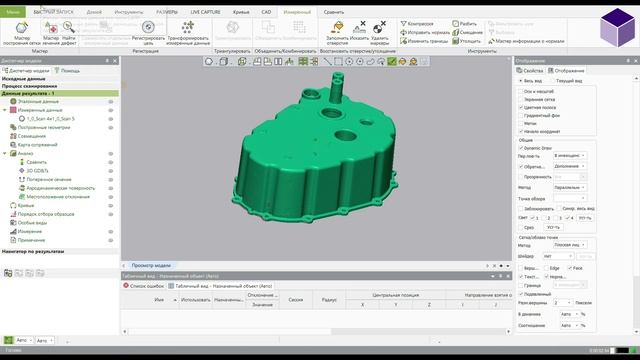Screen dimensions: 640x360
Task: Select Карта сопряжений tree item
Action: point(38,145)
